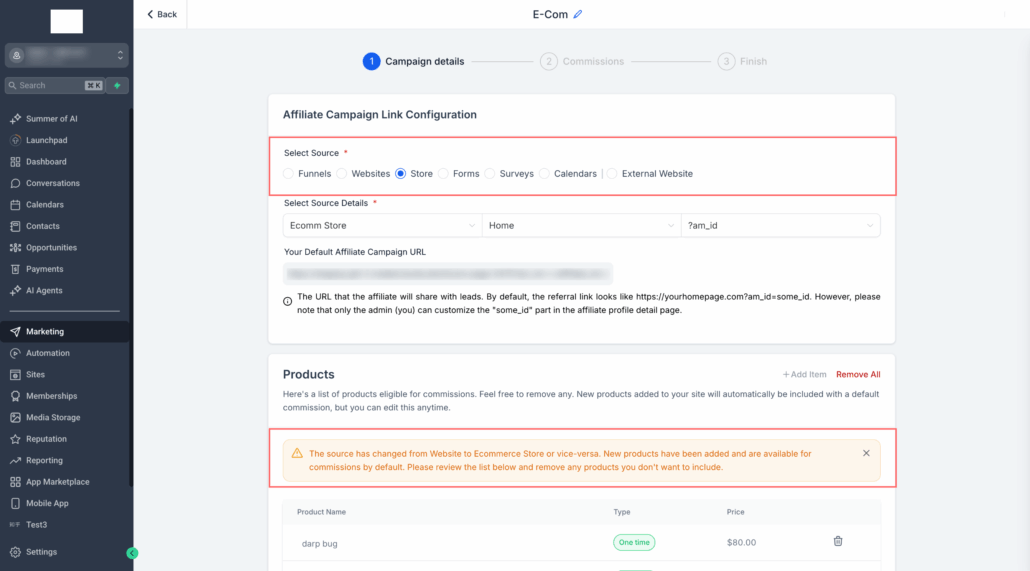Go to Commissions step
The image size is (1030, 571).
[x=582, y=61]
